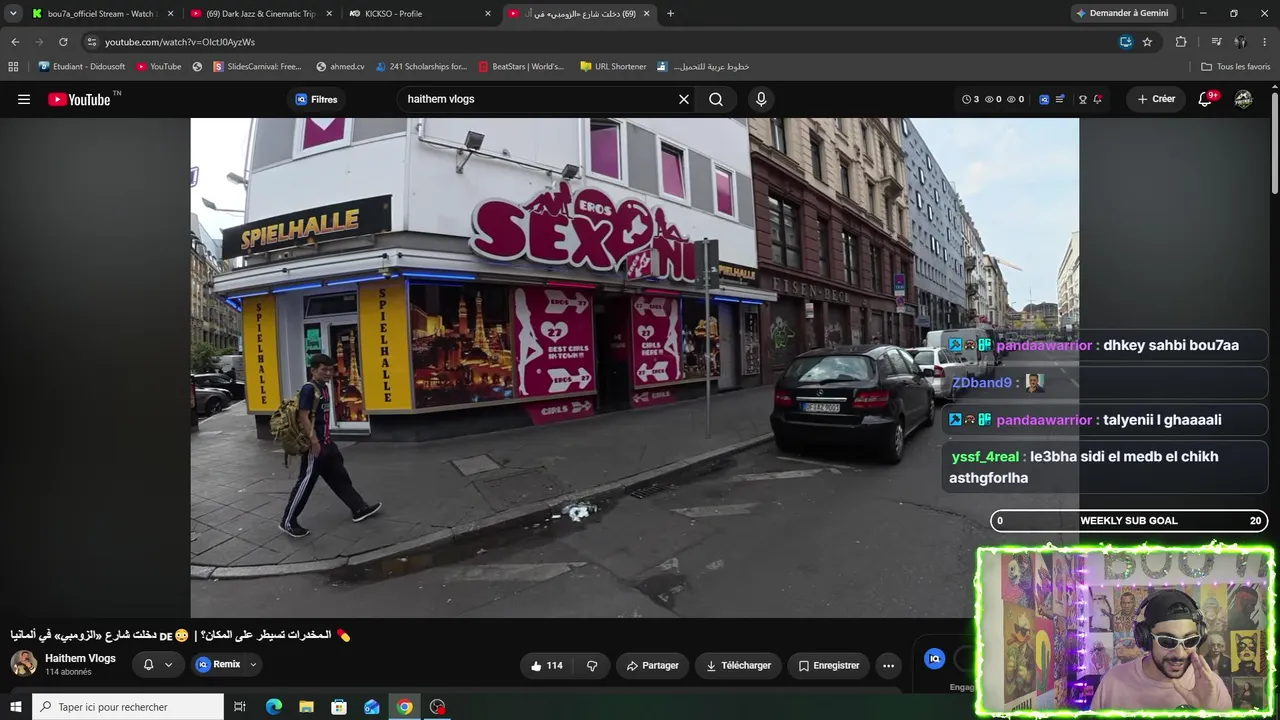Close the Dark Jazz & Cinematic tab
Viewport: 1280px width, 720px height.
click(x=329, y=14)
